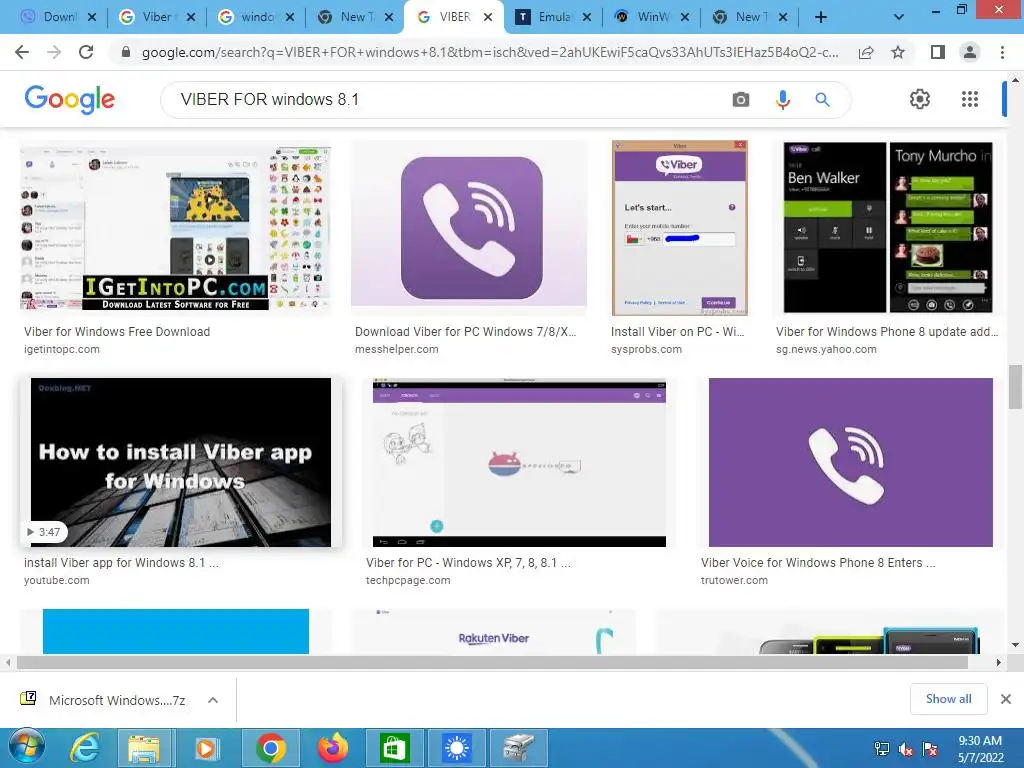Click the horizontal scrollbar thumb

[x=492, y=662]
